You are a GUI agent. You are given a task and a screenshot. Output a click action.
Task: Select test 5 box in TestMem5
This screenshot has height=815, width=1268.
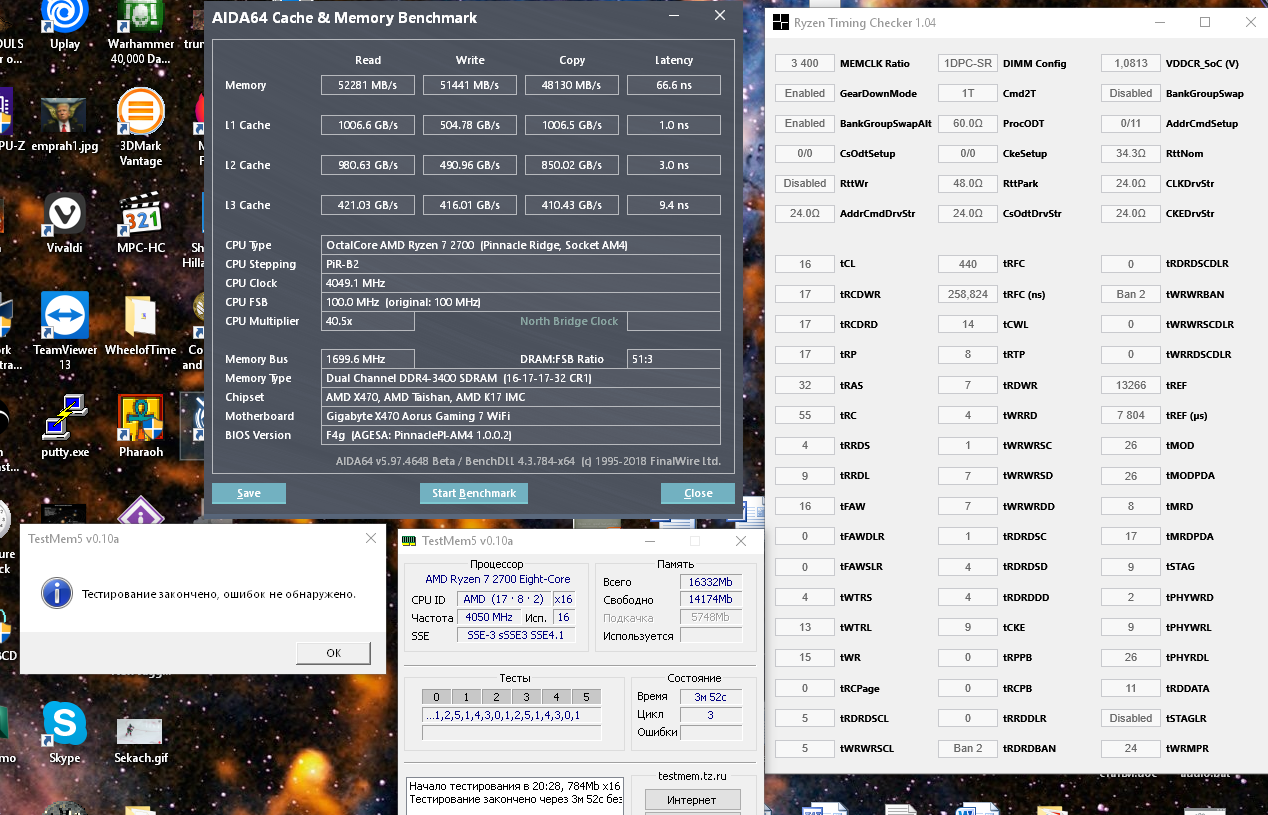(x=586, y=697)
